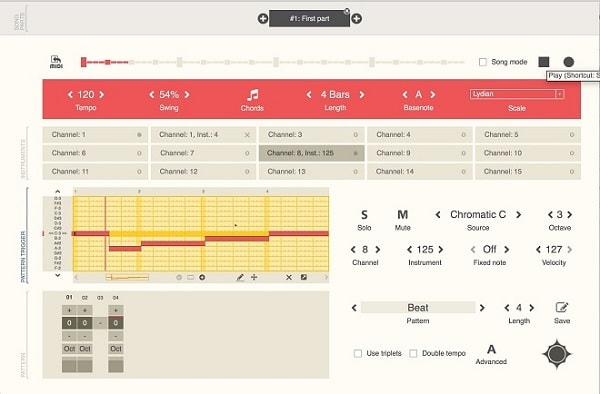600x394 pixels.
Task: Move the piano roll notes down with the bottom arrow
Action: [57, 275]
